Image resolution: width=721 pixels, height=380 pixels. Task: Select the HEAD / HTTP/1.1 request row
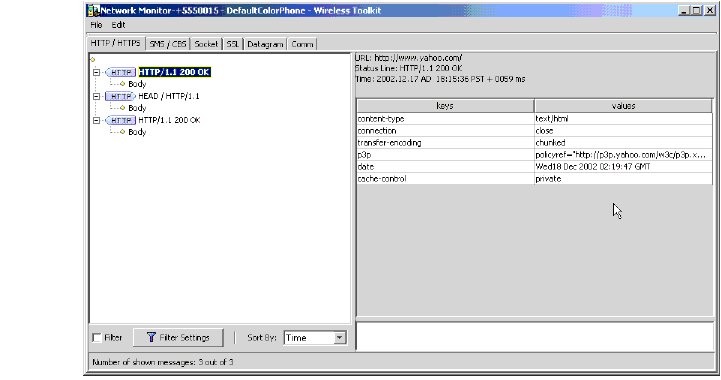pos(169,96)
